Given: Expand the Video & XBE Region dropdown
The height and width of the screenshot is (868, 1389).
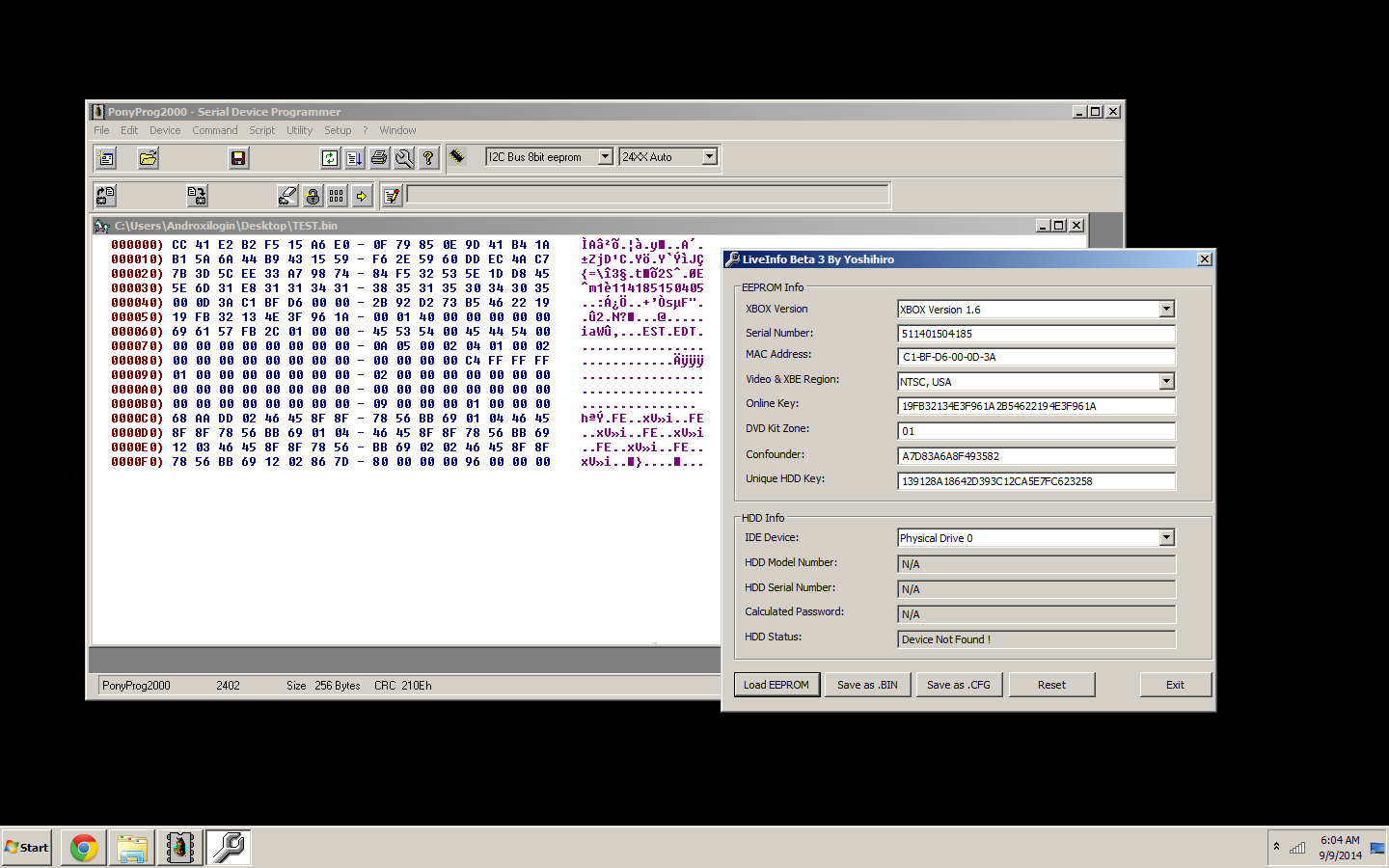Looking at the screenshot, I should click(1166, 381).
